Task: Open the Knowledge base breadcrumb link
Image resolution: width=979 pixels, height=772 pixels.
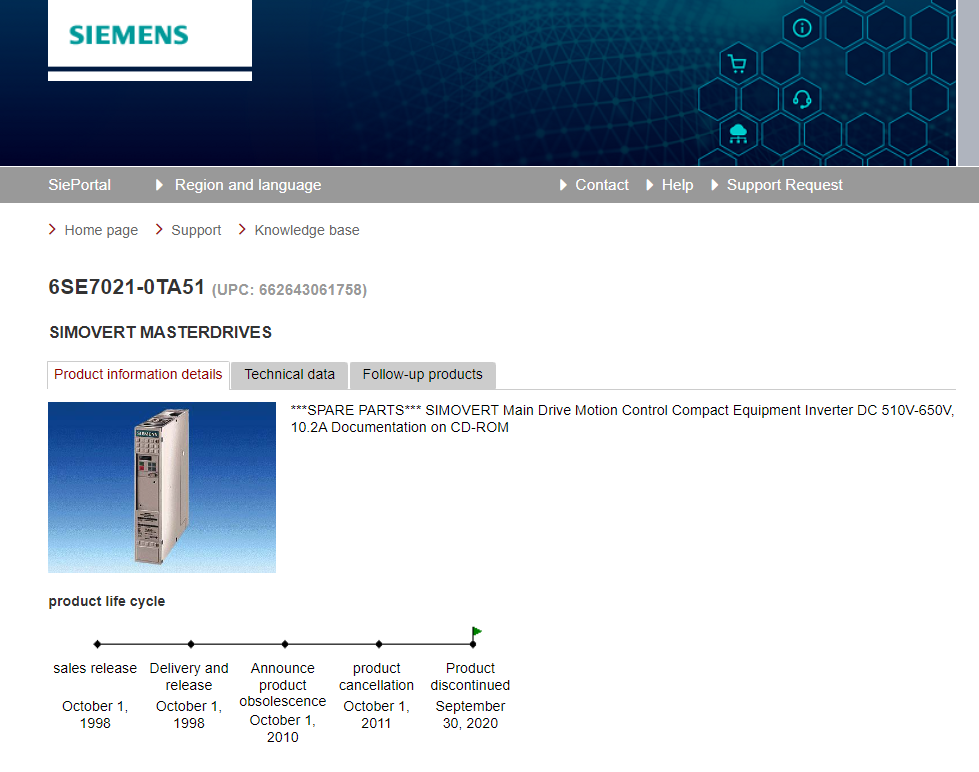Action: click(x=306, y=230)
